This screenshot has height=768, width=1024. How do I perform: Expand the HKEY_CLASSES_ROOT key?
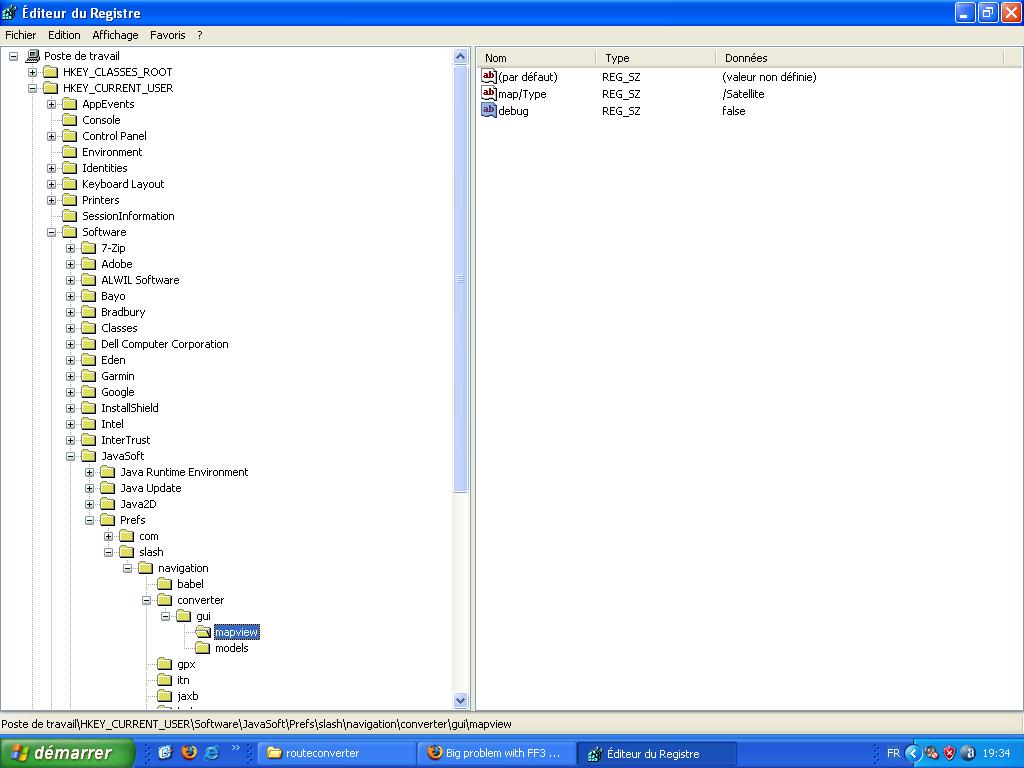point(33,72)
